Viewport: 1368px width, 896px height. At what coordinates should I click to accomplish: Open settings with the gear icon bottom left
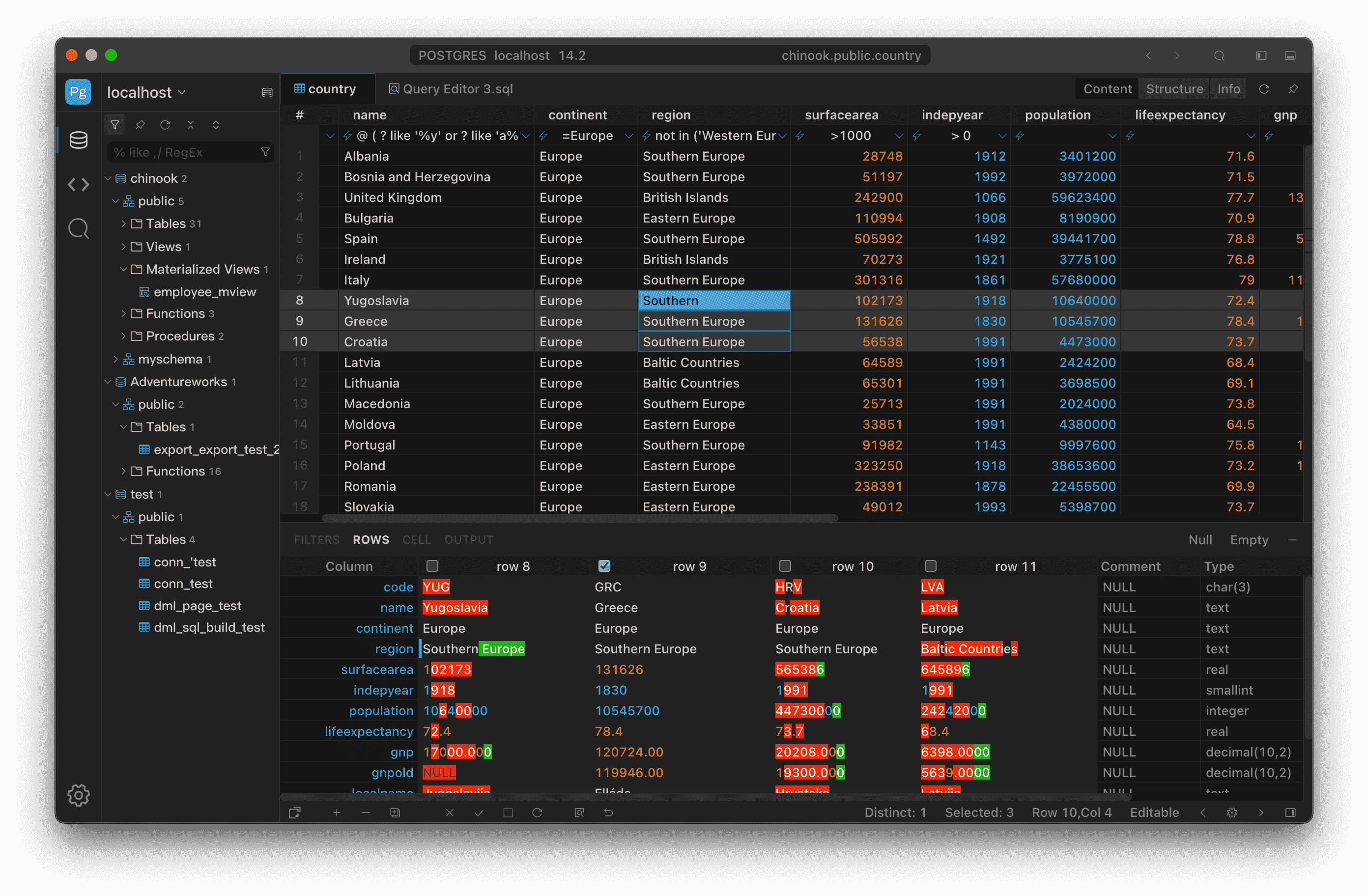[79, 795]
